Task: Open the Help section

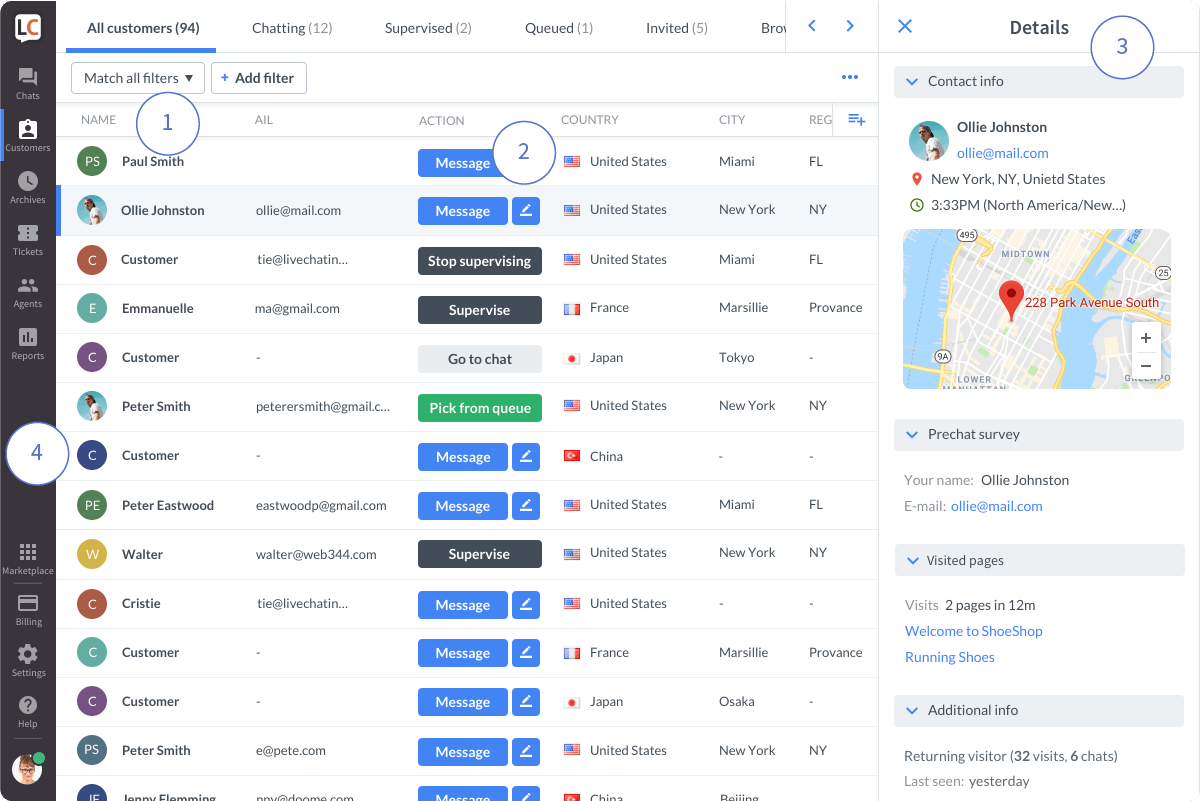Action: [27, 711]
